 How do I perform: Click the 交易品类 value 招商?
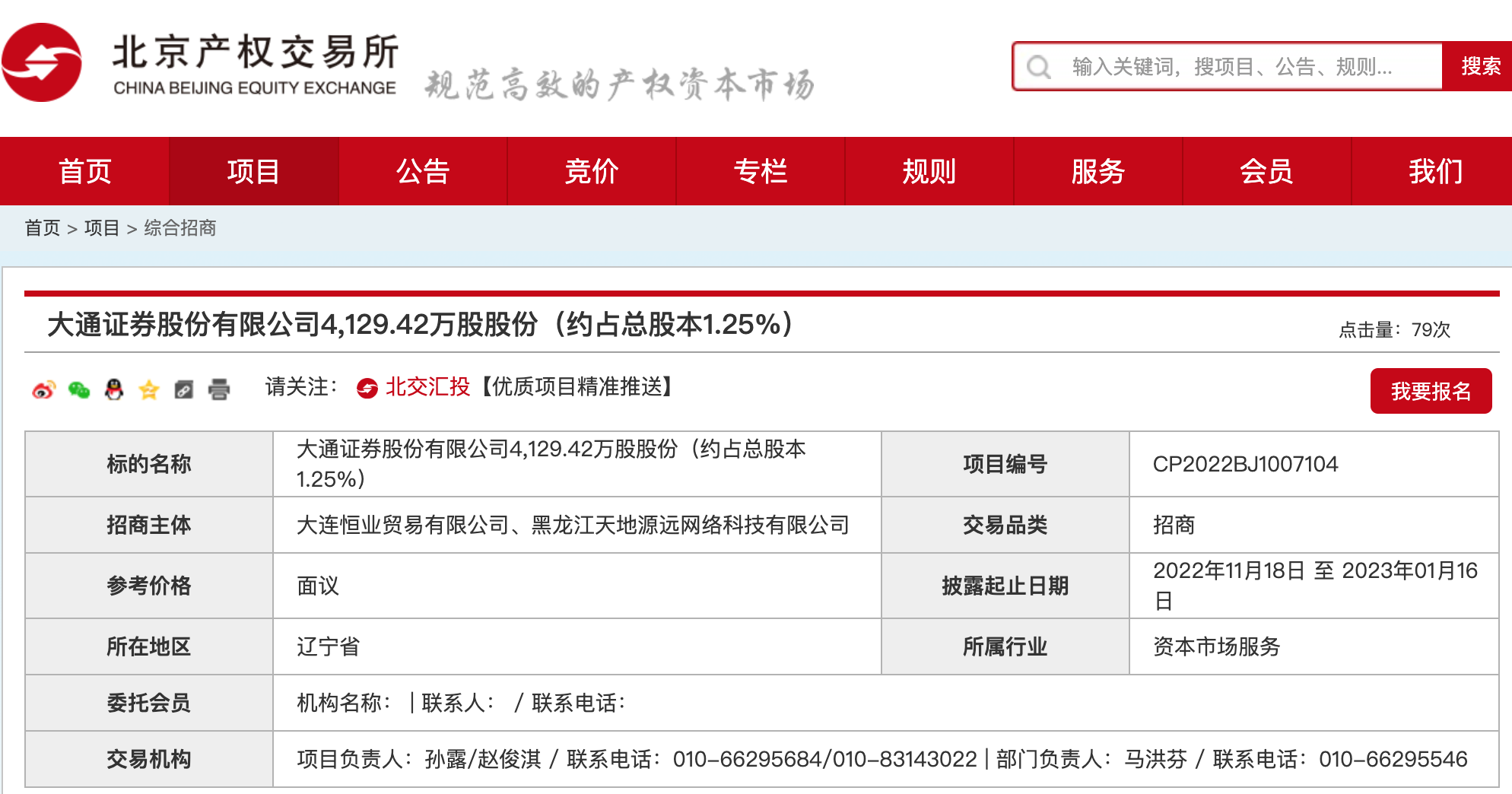click(1174, 525)
